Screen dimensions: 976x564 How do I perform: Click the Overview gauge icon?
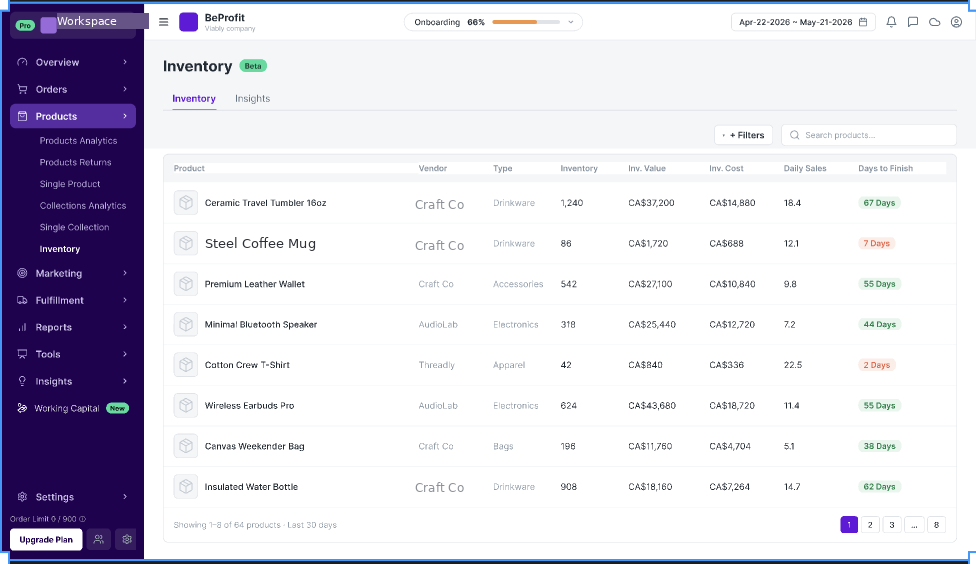22,62
